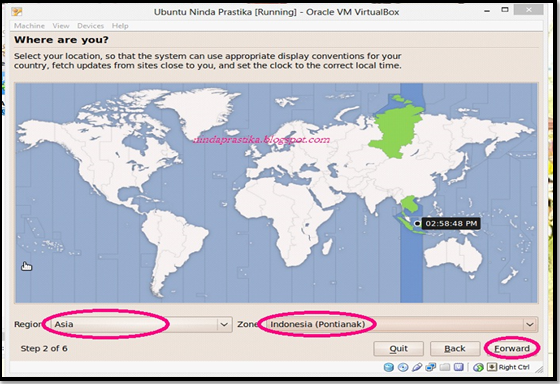Click the mouse integration status icon

478,367
